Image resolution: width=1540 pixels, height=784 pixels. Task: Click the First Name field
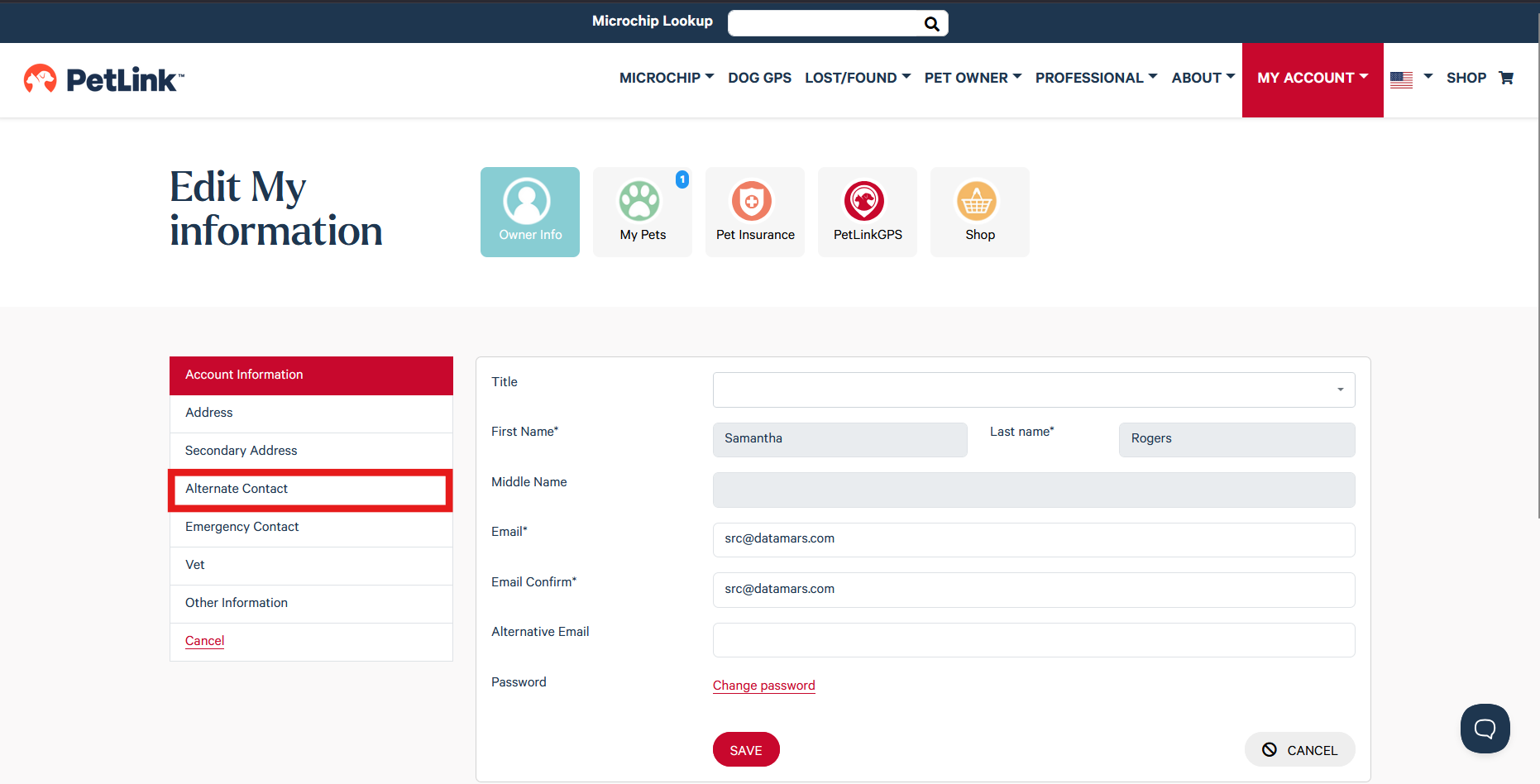click(x=840, y=440)
